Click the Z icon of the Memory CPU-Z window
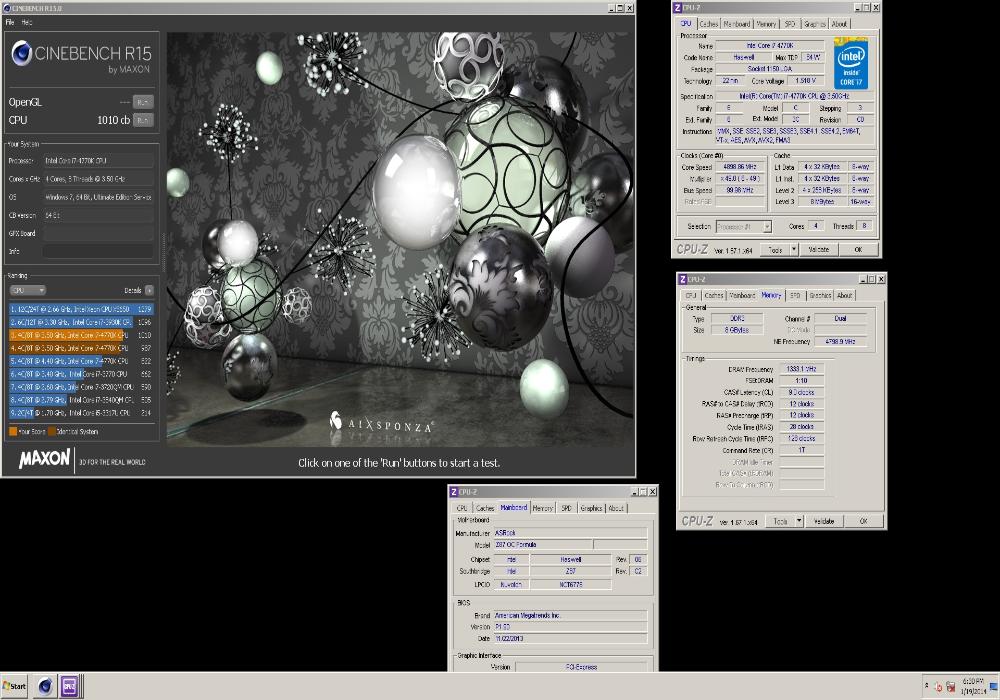Viewport: 1000px width, 700px height. click(x=682, y=279)
